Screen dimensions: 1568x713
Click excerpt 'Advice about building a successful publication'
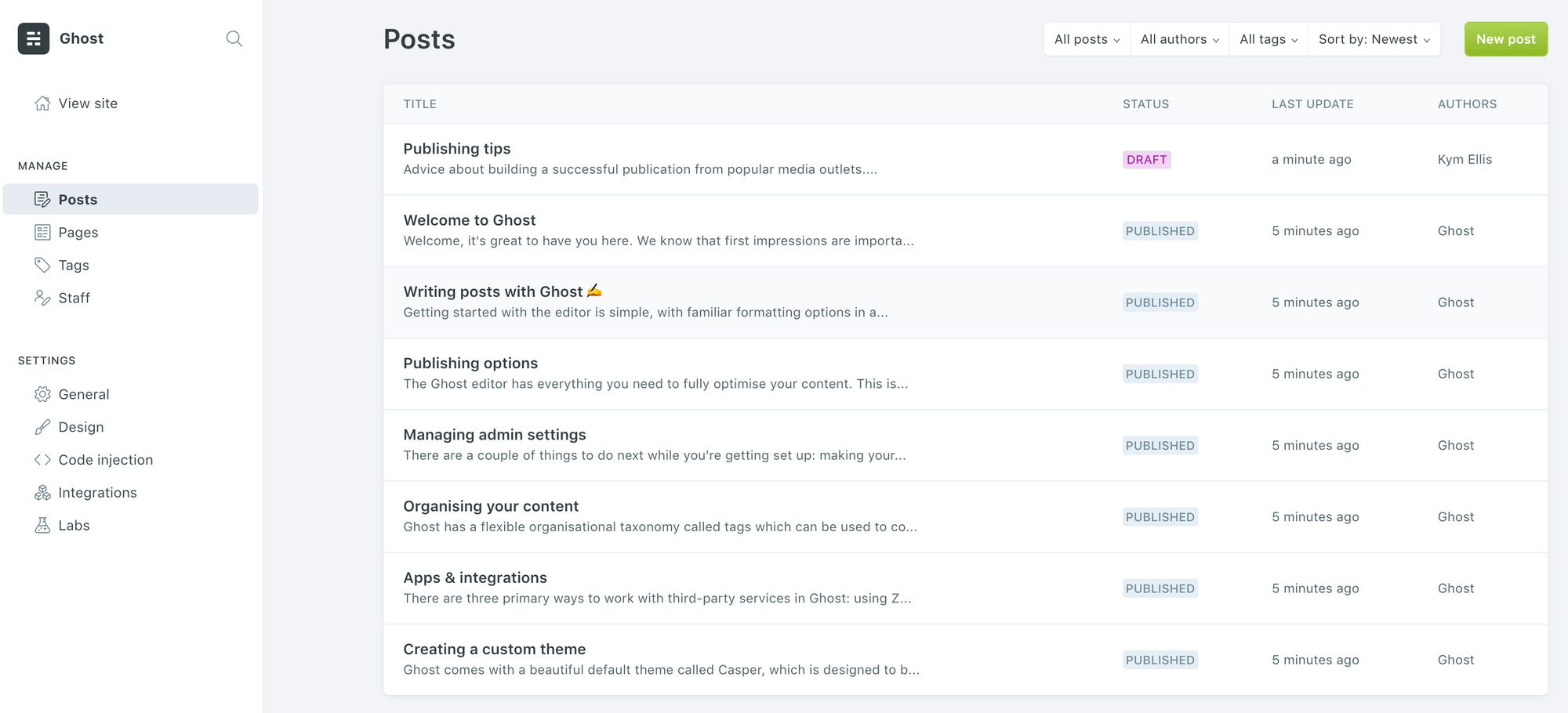[641, 169]
